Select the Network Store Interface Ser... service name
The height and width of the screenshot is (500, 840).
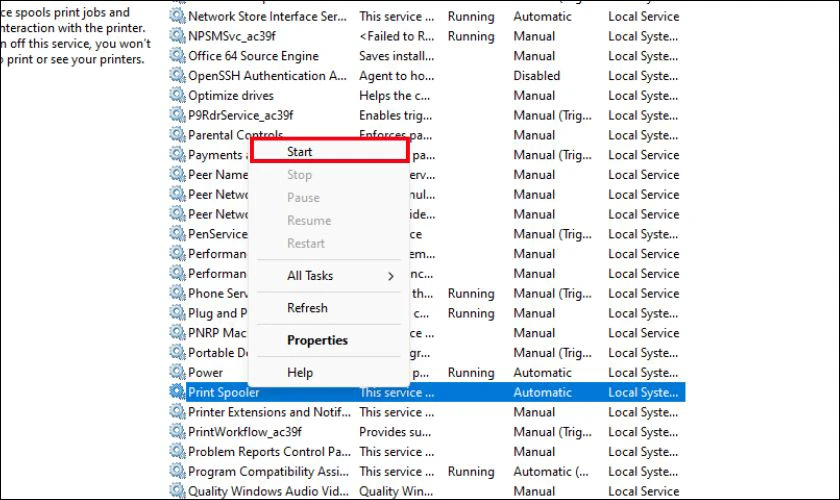pos(267,17)
